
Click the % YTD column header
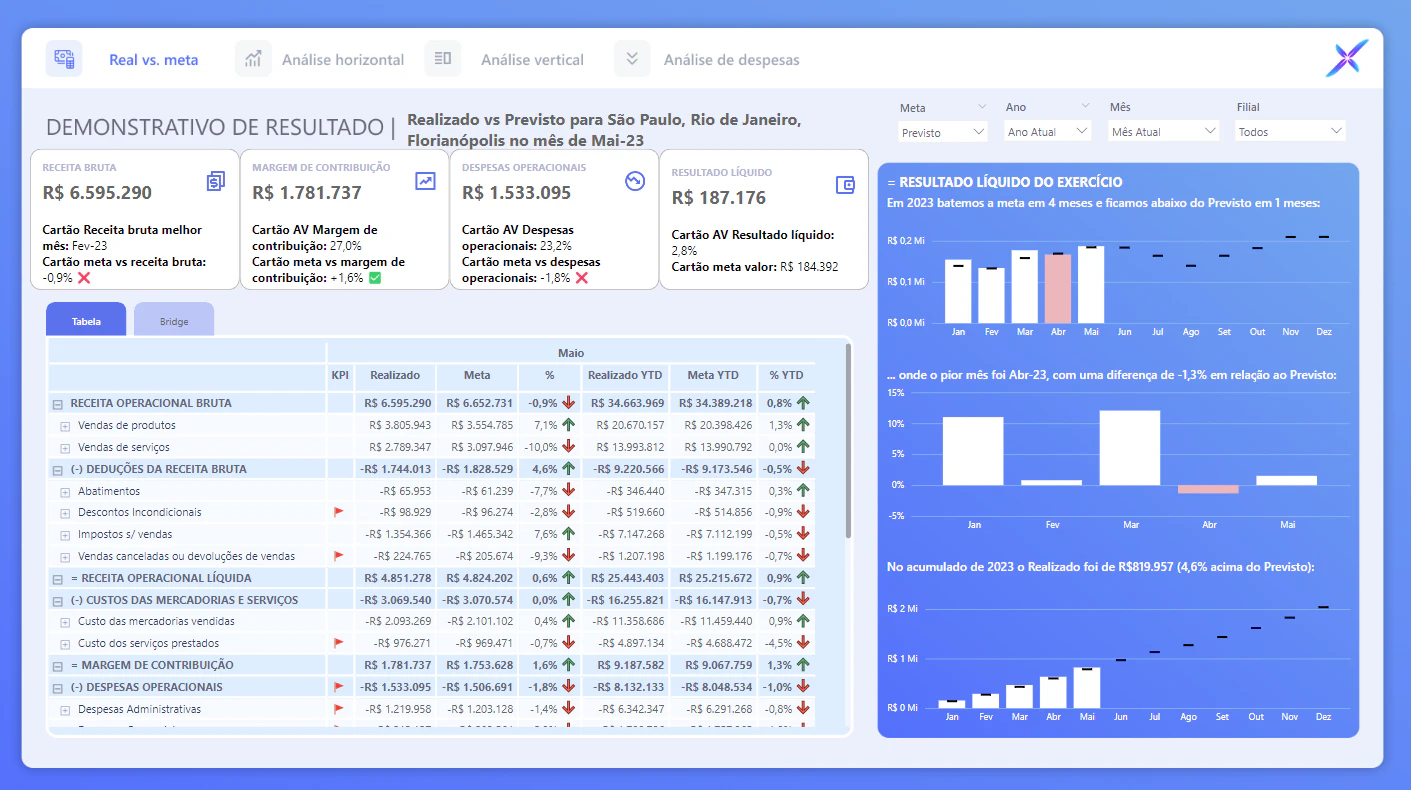tap(787, 375)
